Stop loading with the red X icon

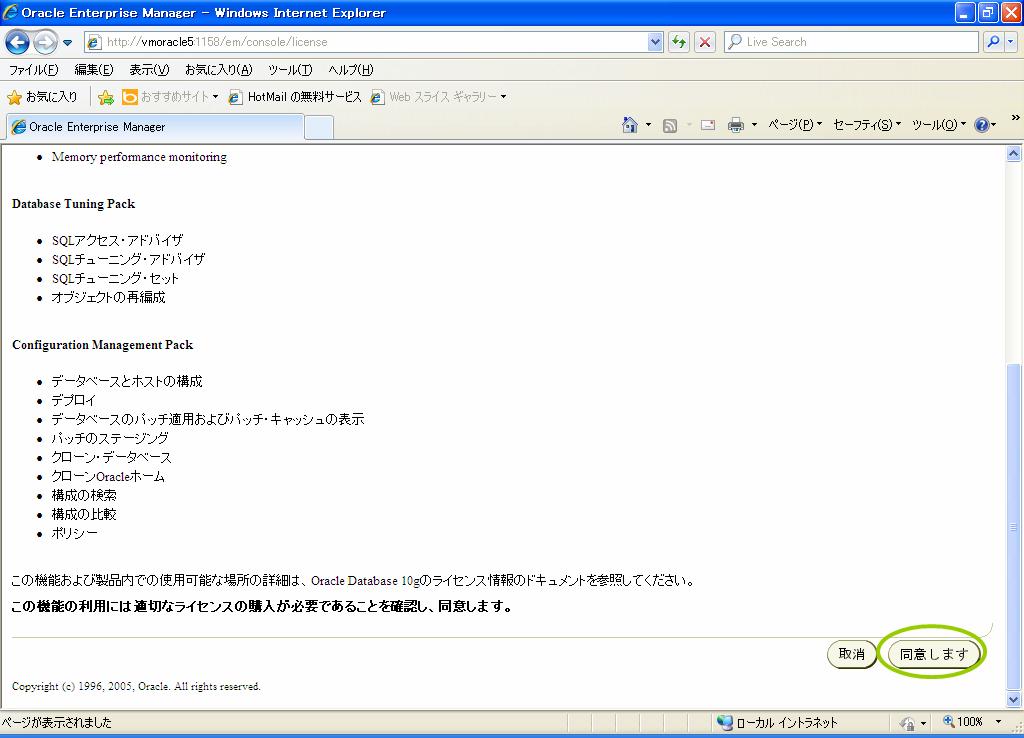(x=705, y=42)
